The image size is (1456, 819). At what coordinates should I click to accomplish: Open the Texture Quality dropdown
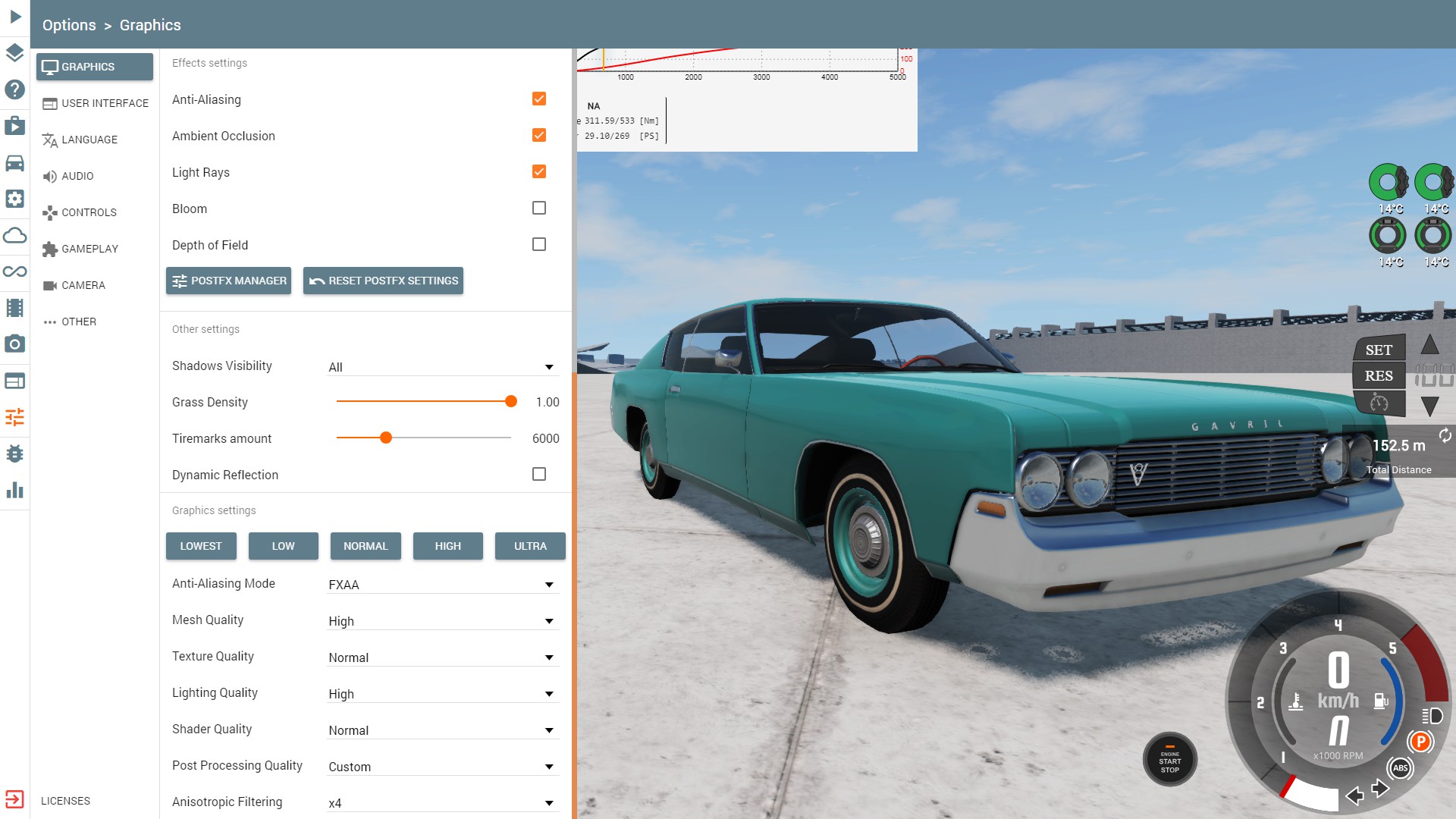point(443,657)
